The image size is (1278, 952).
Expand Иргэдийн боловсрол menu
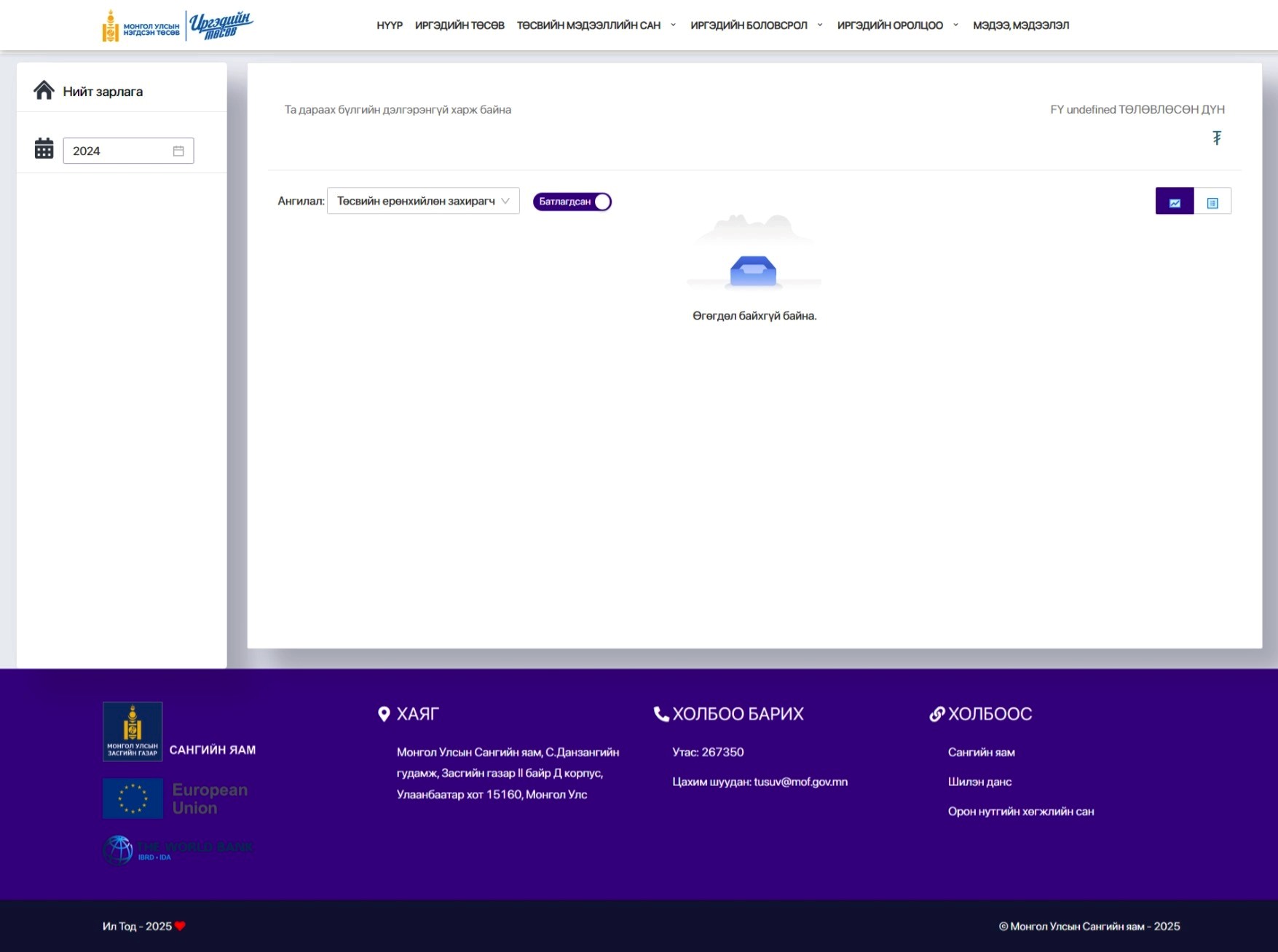tap(756, 25)
